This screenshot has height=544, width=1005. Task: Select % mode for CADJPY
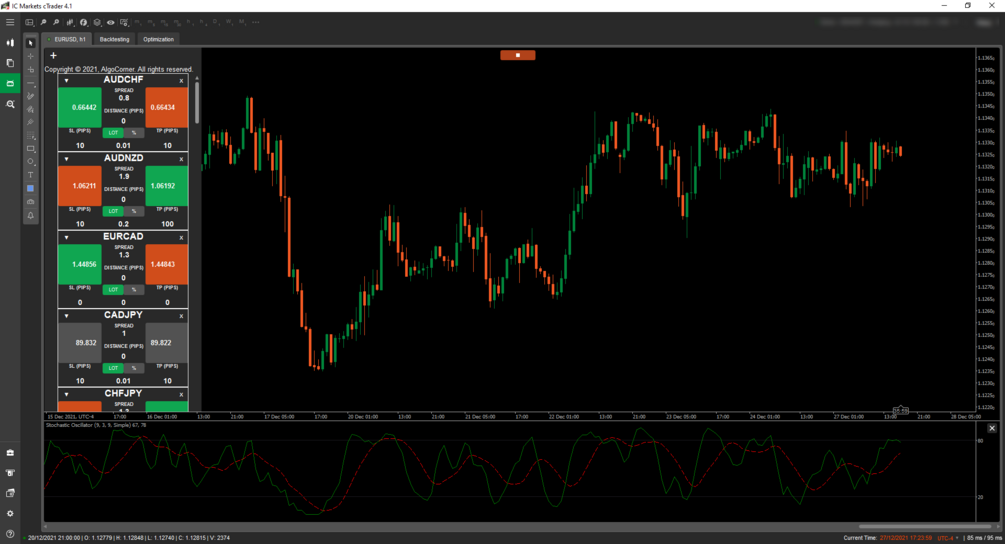pos(134,368)
